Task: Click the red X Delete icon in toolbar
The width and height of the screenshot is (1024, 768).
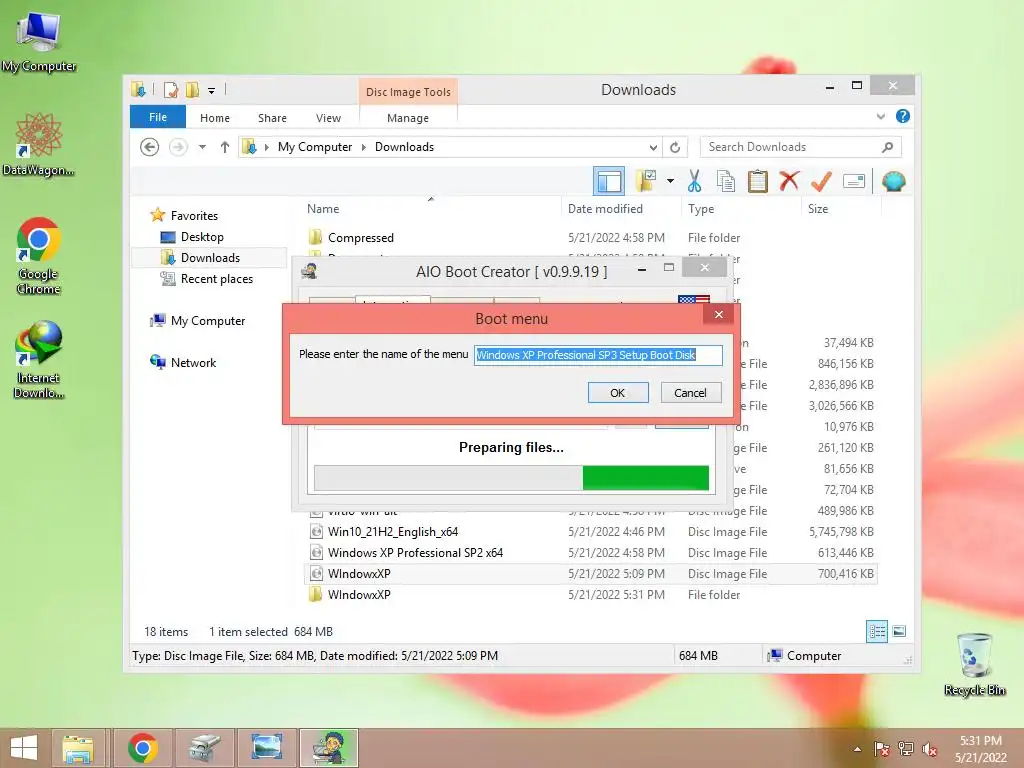Action: (789, 181)
